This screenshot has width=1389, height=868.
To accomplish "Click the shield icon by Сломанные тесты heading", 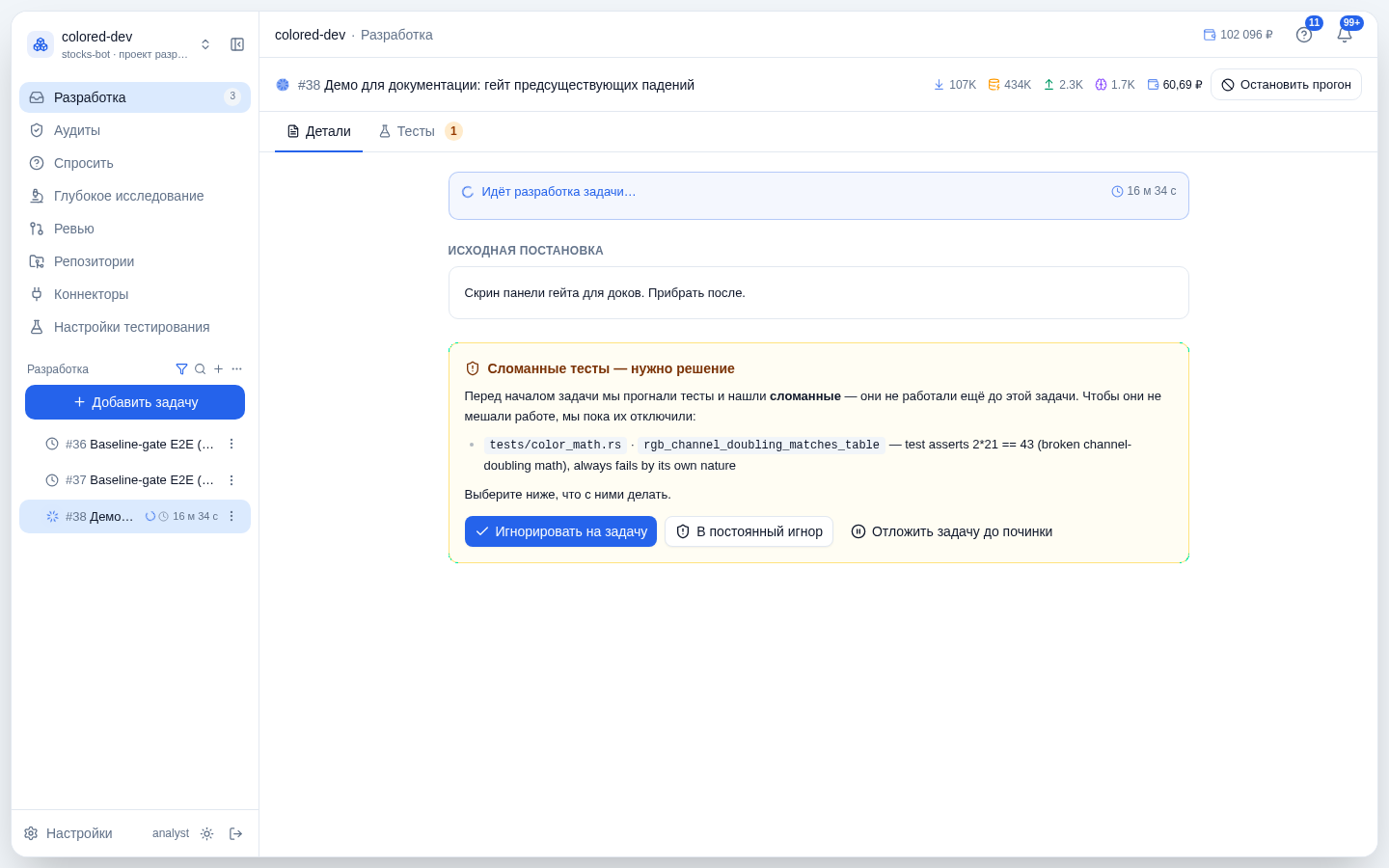I will point(473,368).
